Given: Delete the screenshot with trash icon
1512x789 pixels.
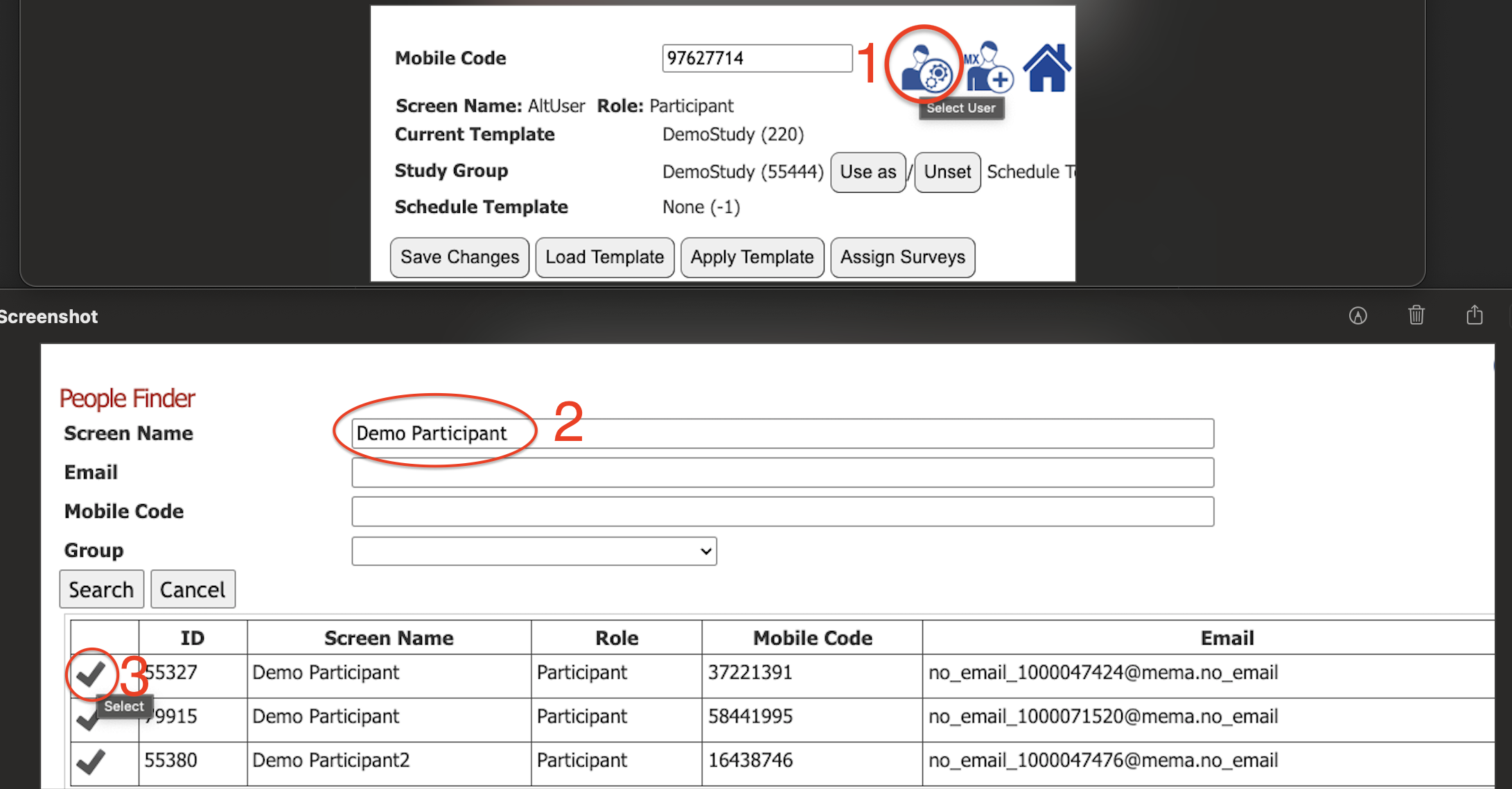Looking at the screenshot, I should (x=1416, y=315).
